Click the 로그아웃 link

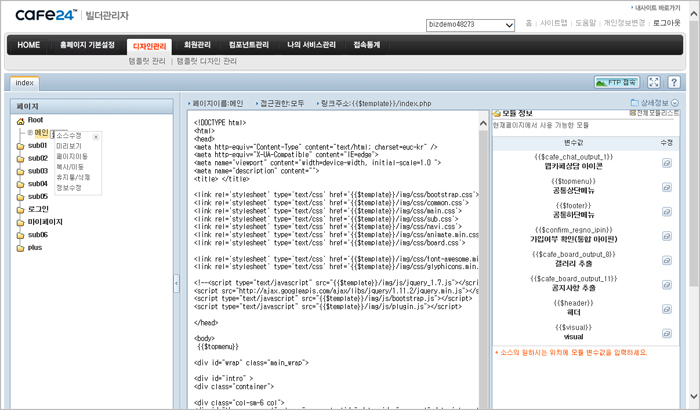(x=667, y=23)
